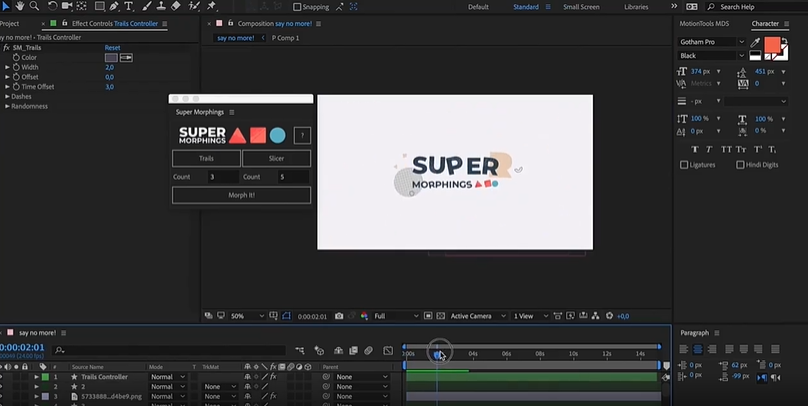
Task: Select the Roto Brush tool
Action: [x=194, y=6]
